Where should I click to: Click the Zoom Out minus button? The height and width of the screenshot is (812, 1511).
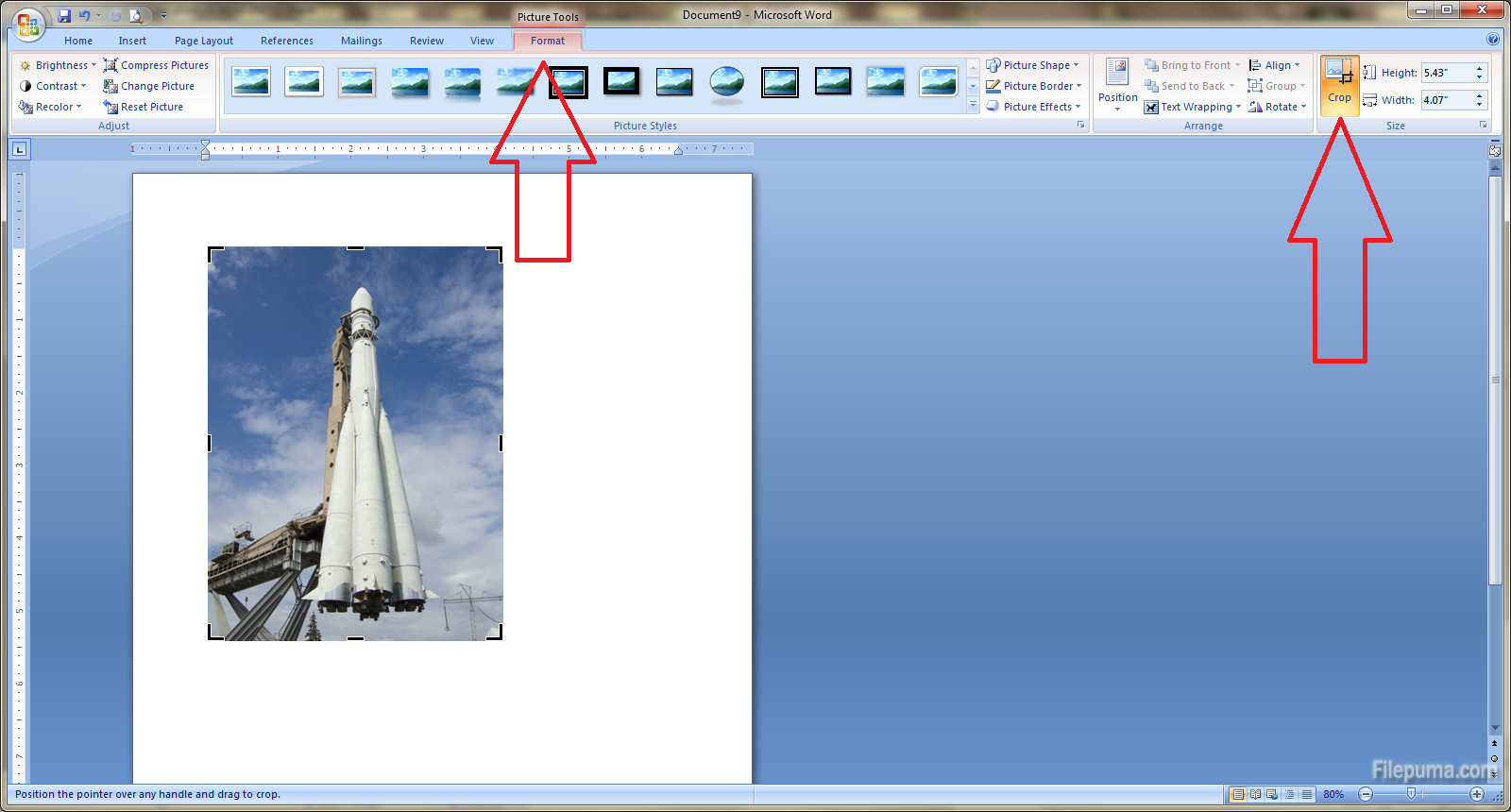coord(1366,794)
